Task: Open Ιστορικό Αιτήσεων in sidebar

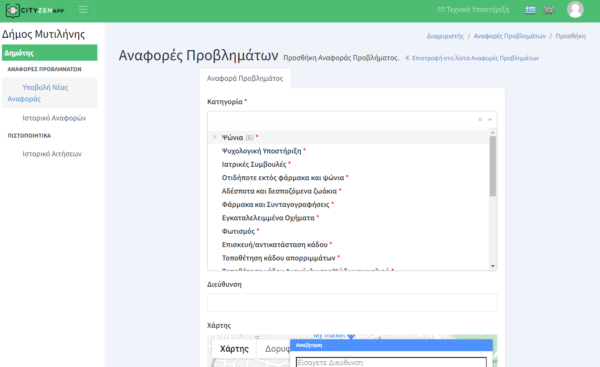Action: coord(52,154)
